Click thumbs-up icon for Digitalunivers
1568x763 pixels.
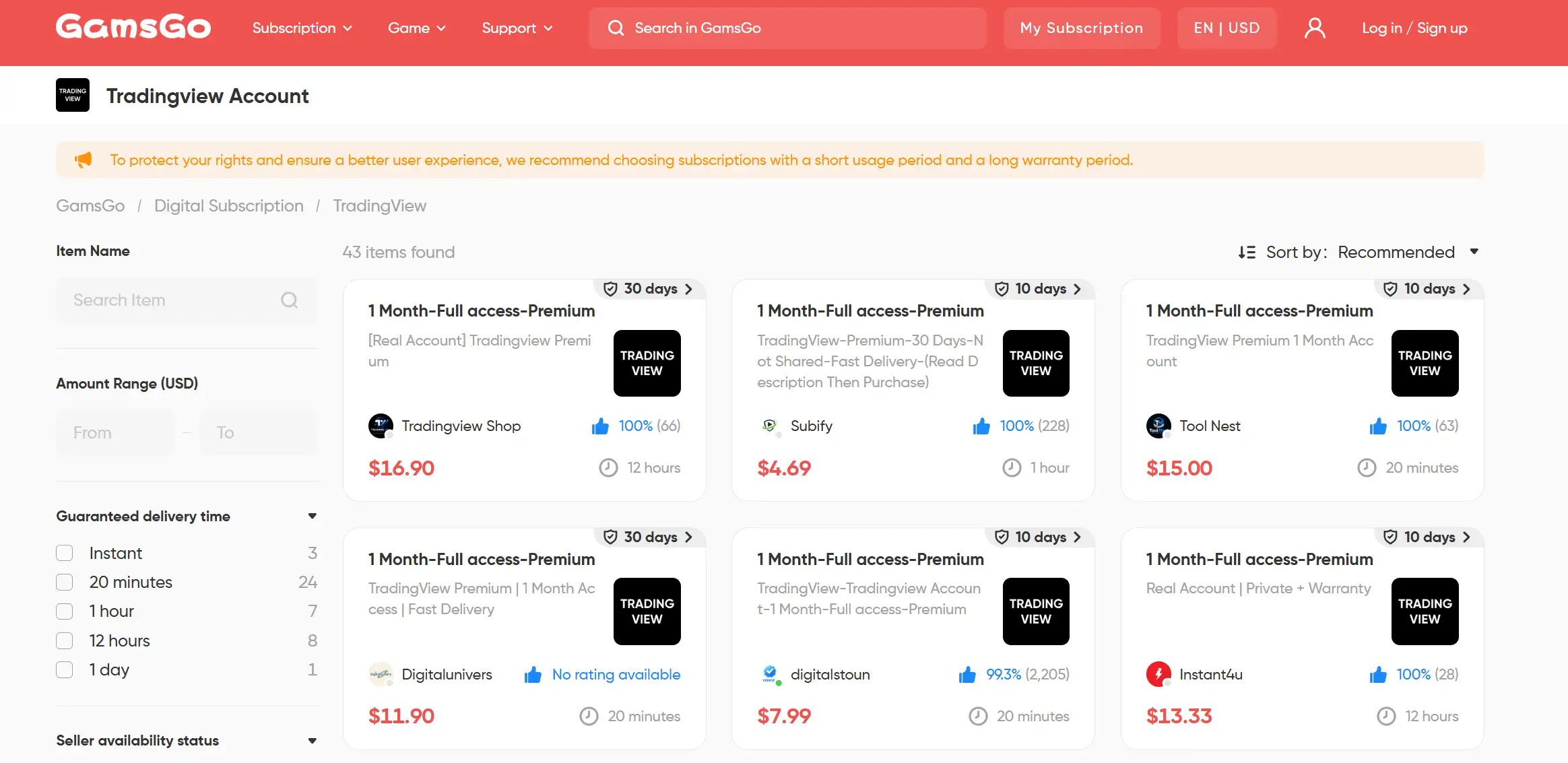pos(533,674)
